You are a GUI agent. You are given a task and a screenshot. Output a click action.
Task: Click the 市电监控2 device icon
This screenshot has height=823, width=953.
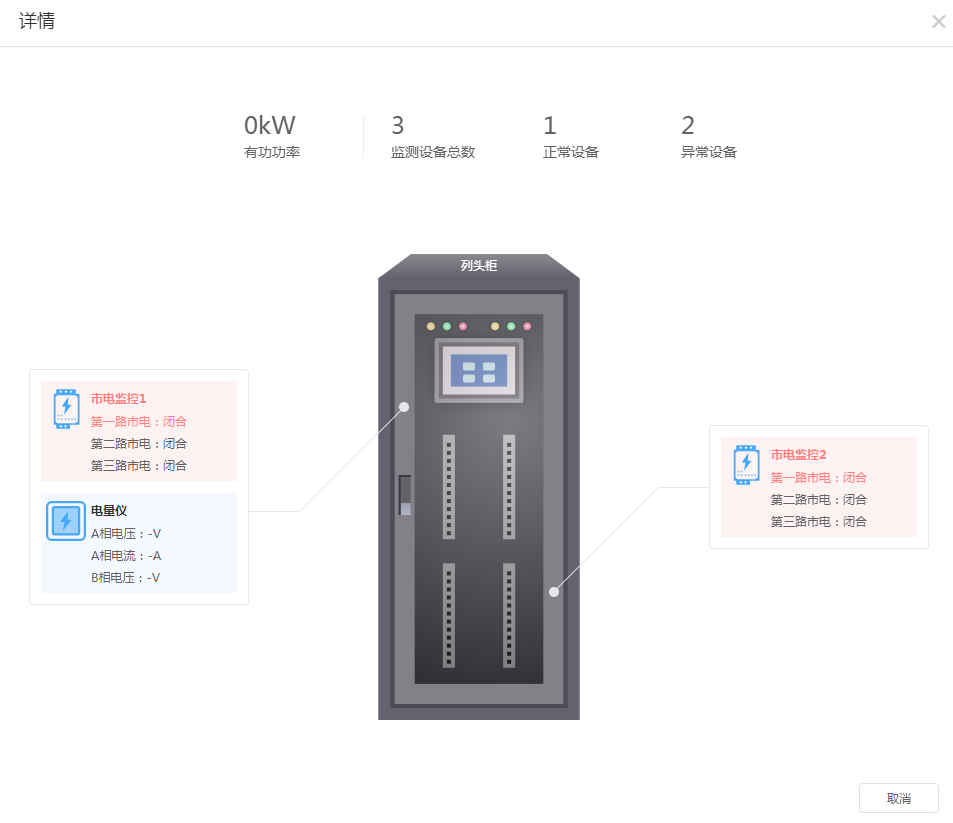[x=746, y=465]
